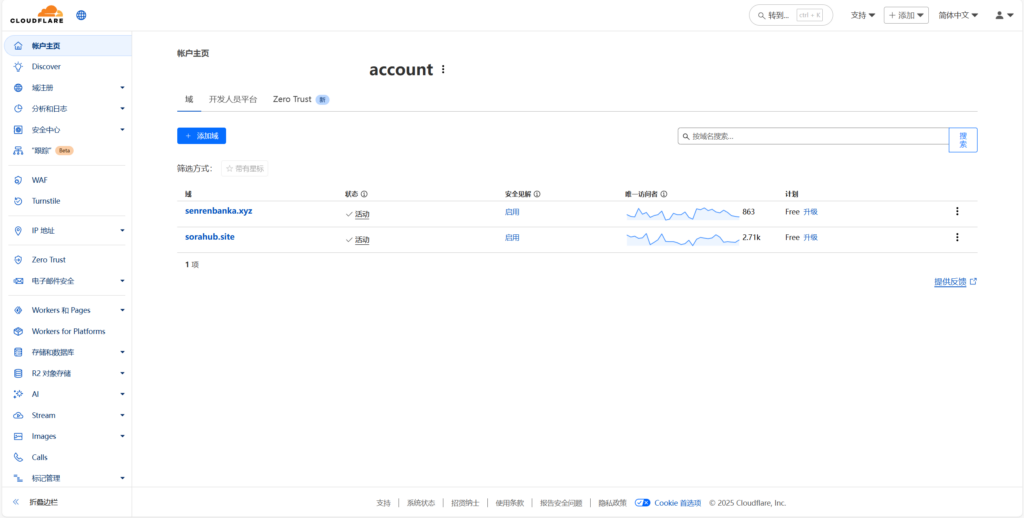The image size is (1024, 518).
Task: Open the user profile icon menu
Action: [x=1004, y=15]
